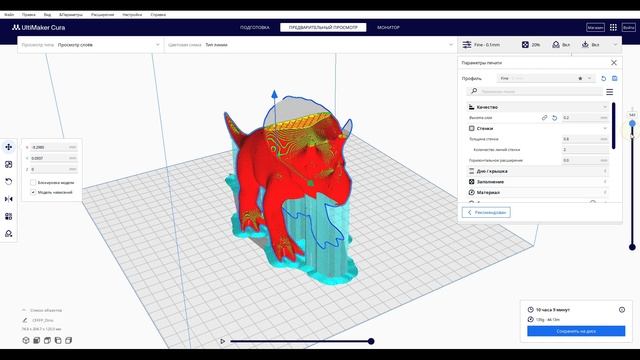Viewport: 640px width, 360px height.
Task: Click the UltiMaker Cura logo
Action: (x=38, y=27)
